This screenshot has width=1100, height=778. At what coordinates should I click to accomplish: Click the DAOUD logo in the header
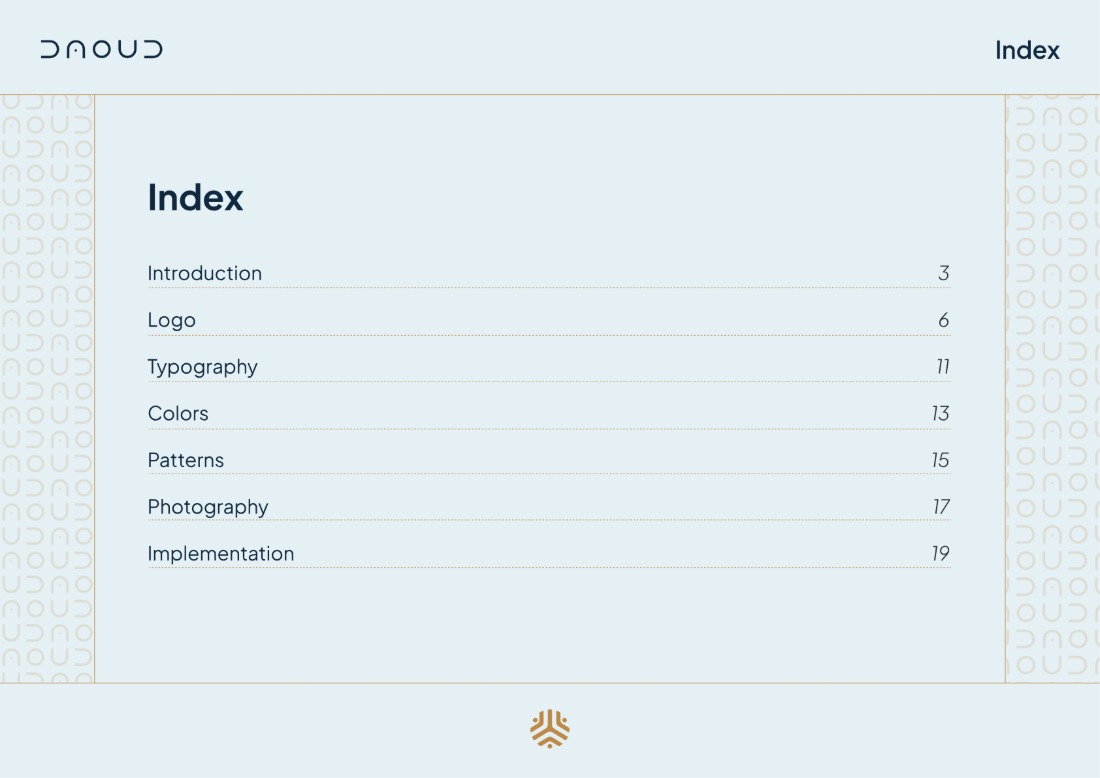(x=102, y=49)
